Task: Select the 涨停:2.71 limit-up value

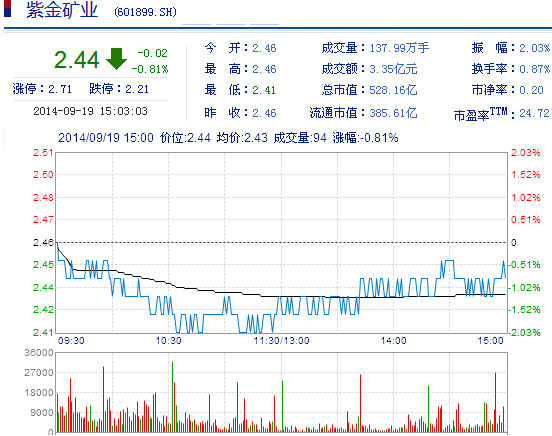Action: tap(42, 89)
